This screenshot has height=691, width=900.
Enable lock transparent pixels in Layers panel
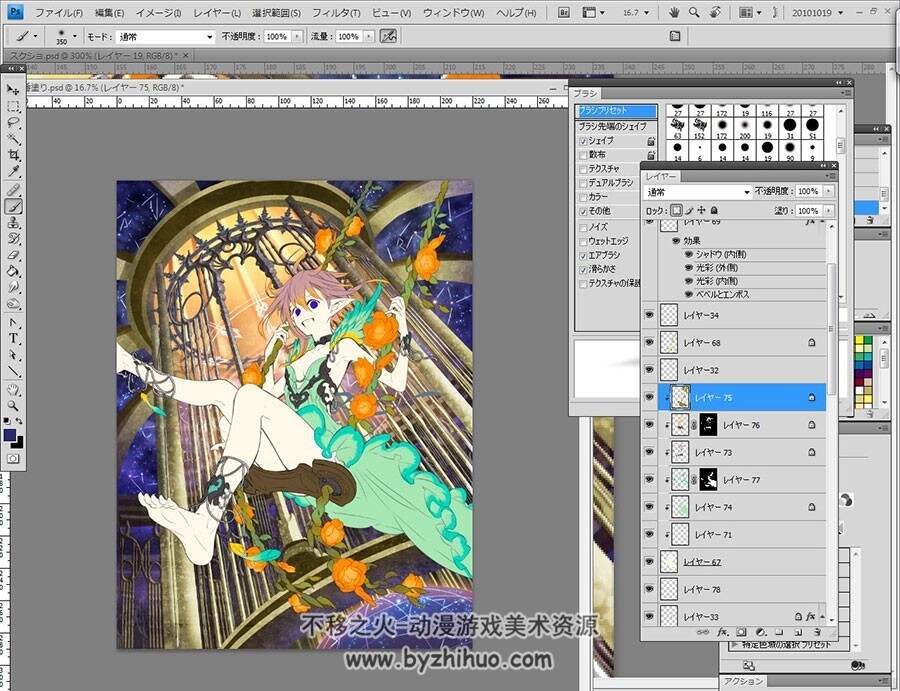pyautogui.click(x=677, y=211)
